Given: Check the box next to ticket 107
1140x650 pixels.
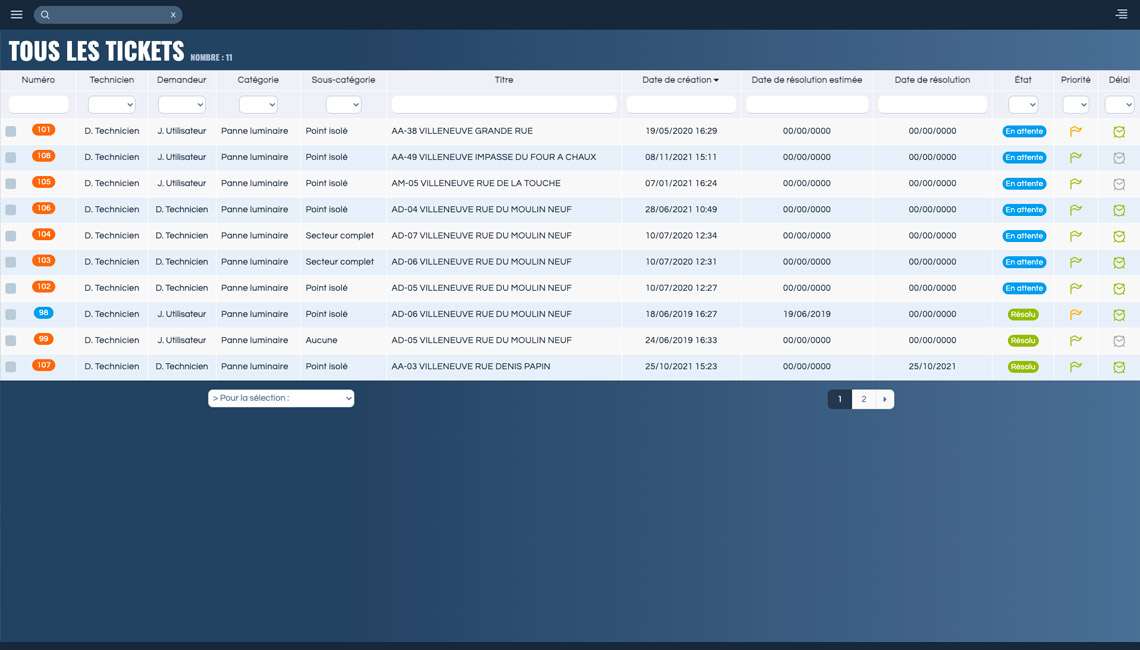Looking at the screenshot, I should click(11, 367).
